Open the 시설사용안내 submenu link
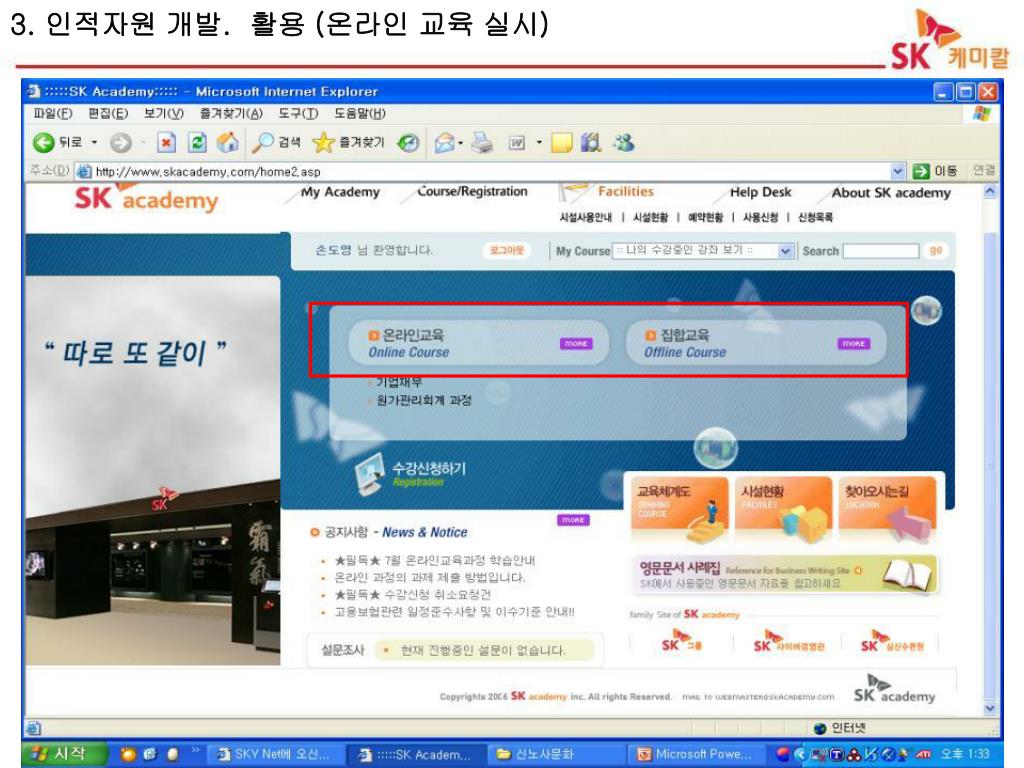This screenshot has width=1024, height=768. pyautogui.click(x=586, y=217)
